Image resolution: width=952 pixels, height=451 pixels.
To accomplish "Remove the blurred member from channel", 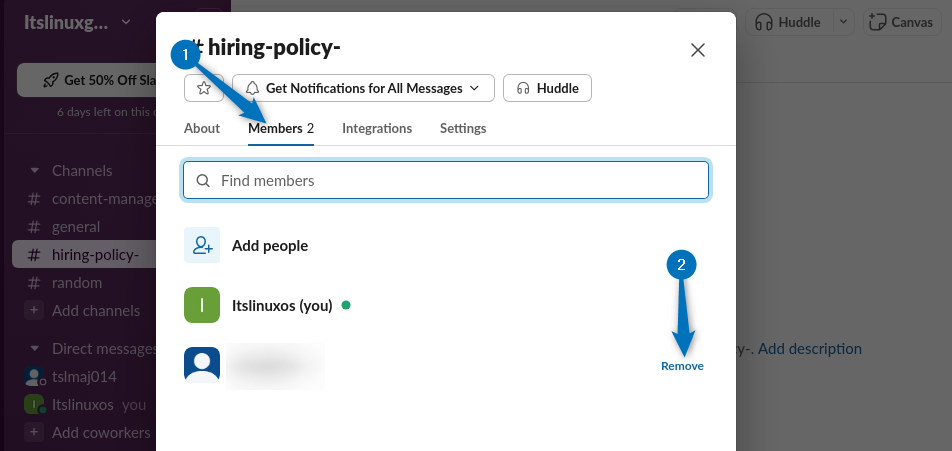I will coord(682,366).
